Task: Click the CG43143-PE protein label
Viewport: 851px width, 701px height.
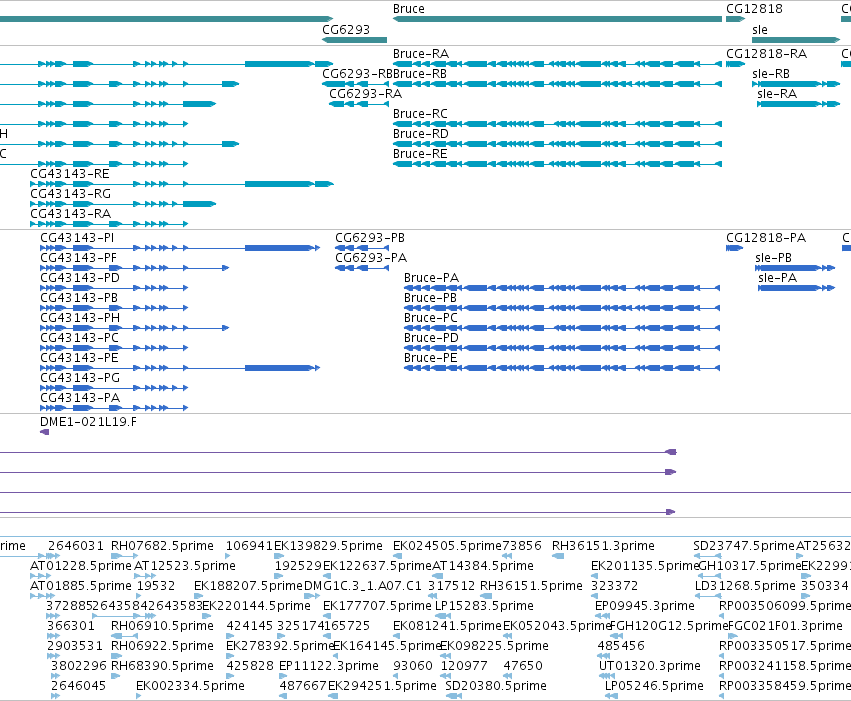Action: 79,358
